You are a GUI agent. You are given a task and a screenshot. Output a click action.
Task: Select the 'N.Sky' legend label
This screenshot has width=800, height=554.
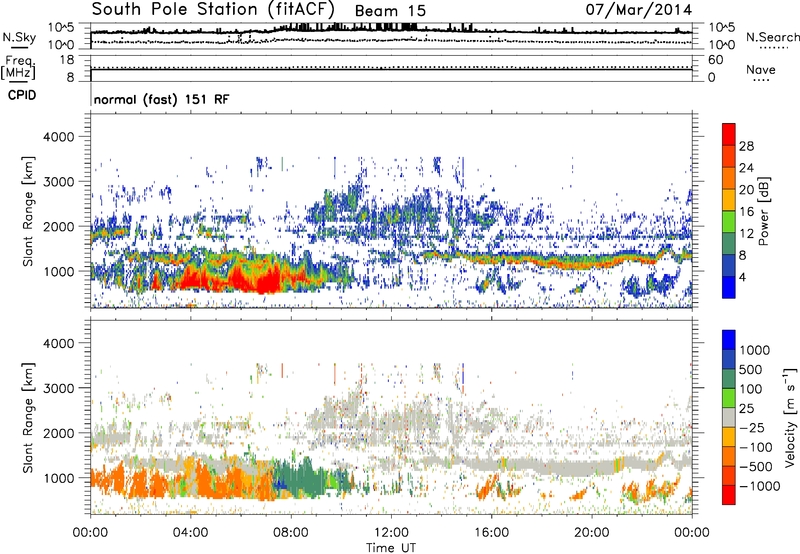click(19, 37)
